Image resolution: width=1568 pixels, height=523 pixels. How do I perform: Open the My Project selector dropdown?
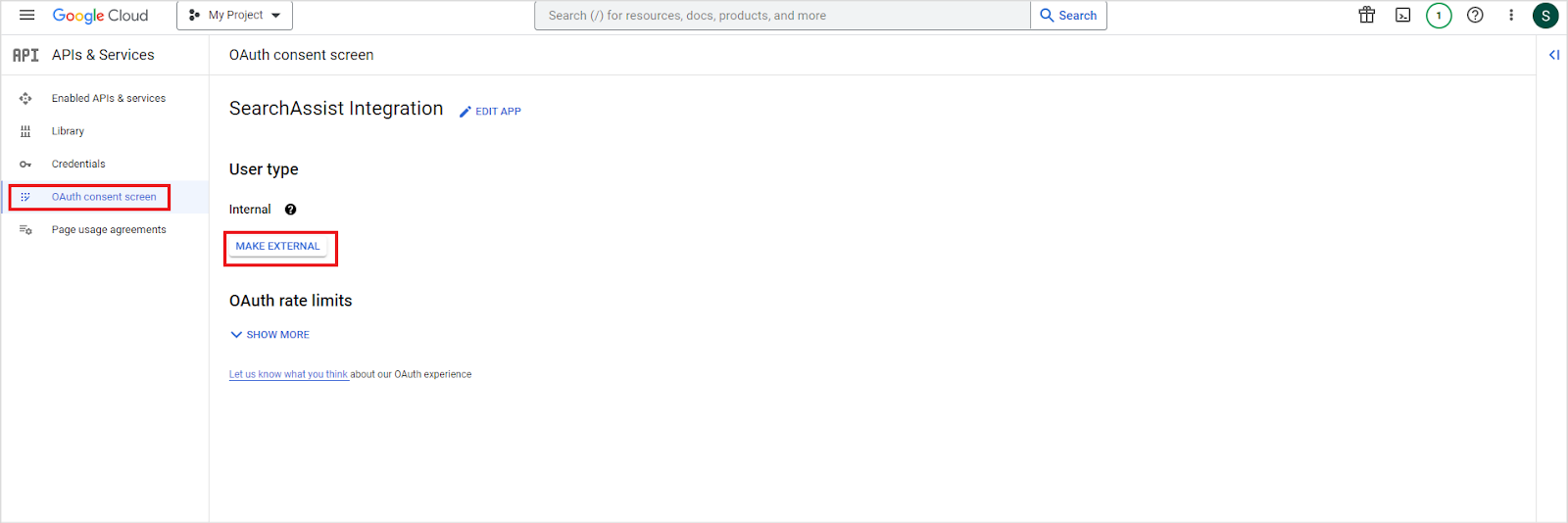234,16
